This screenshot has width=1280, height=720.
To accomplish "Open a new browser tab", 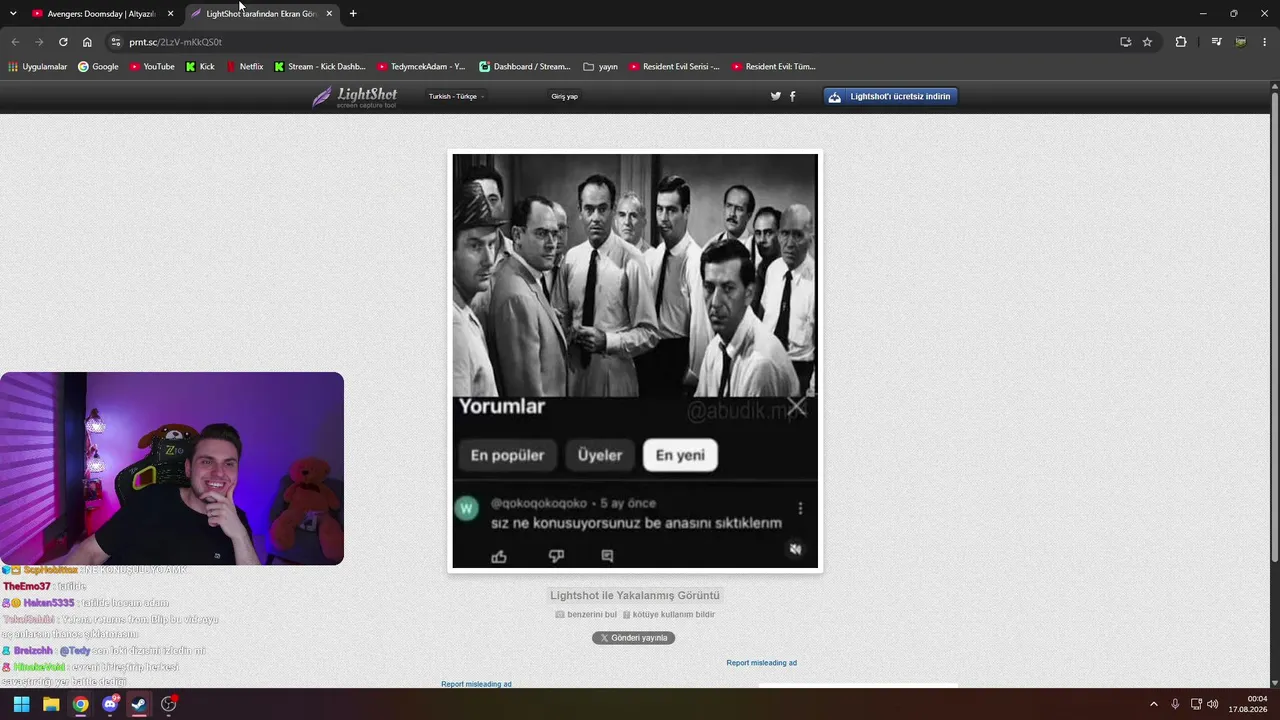I will tap(353, 14).
